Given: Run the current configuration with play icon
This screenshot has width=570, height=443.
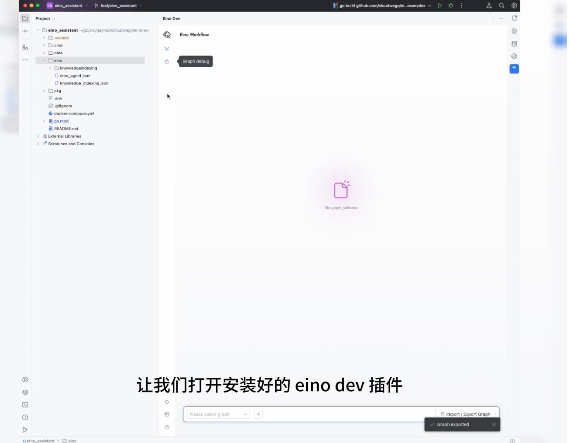Looking at the screenshot, I should click(440, 5).
